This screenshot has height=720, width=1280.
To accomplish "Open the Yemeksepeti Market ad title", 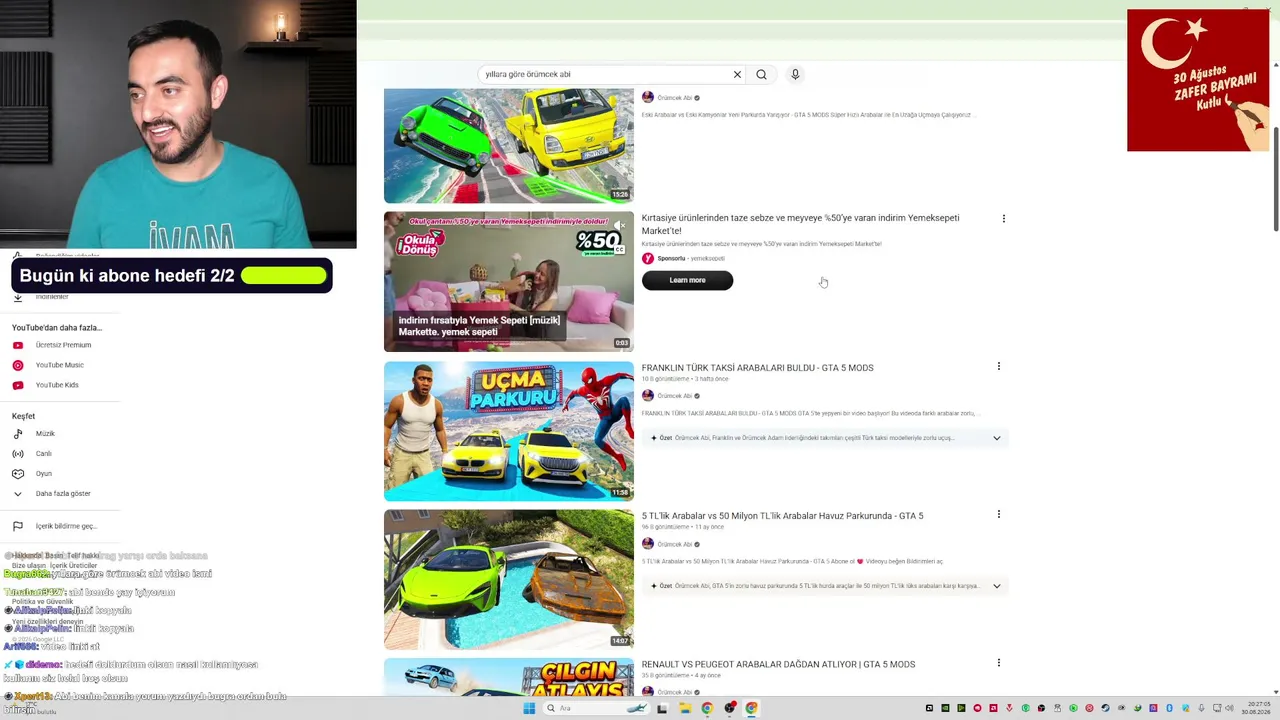I will [800, 224].
